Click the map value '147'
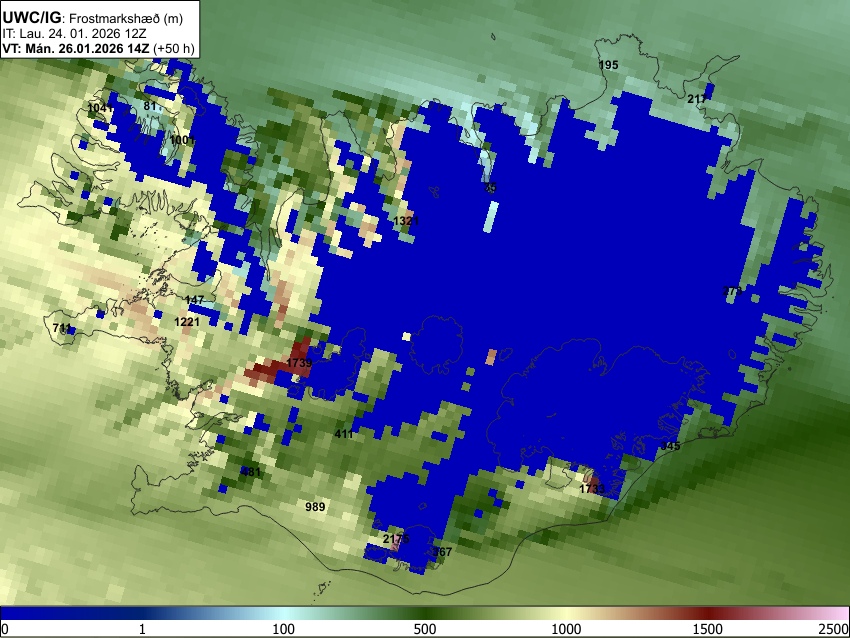The height and width of the screenshot is (638, 850). coord(195,300)
